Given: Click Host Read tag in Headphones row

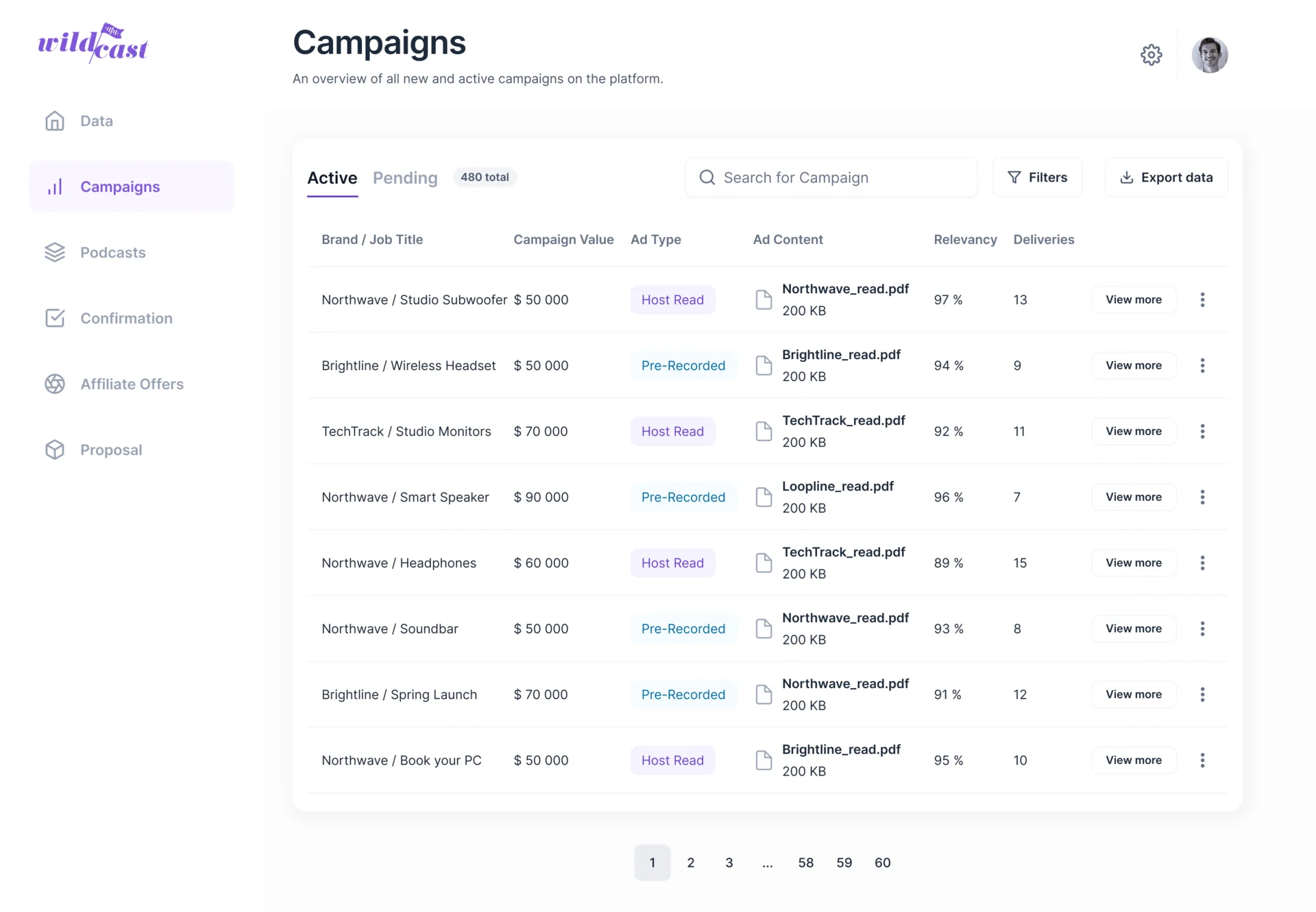Looking at the screenshot, I should coord(672,563).
